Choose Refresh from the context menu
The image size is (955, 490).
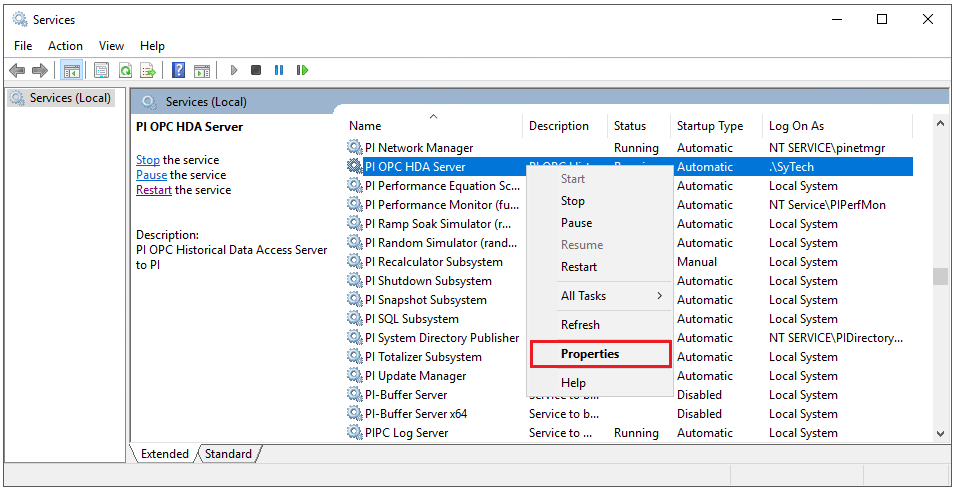600,325
